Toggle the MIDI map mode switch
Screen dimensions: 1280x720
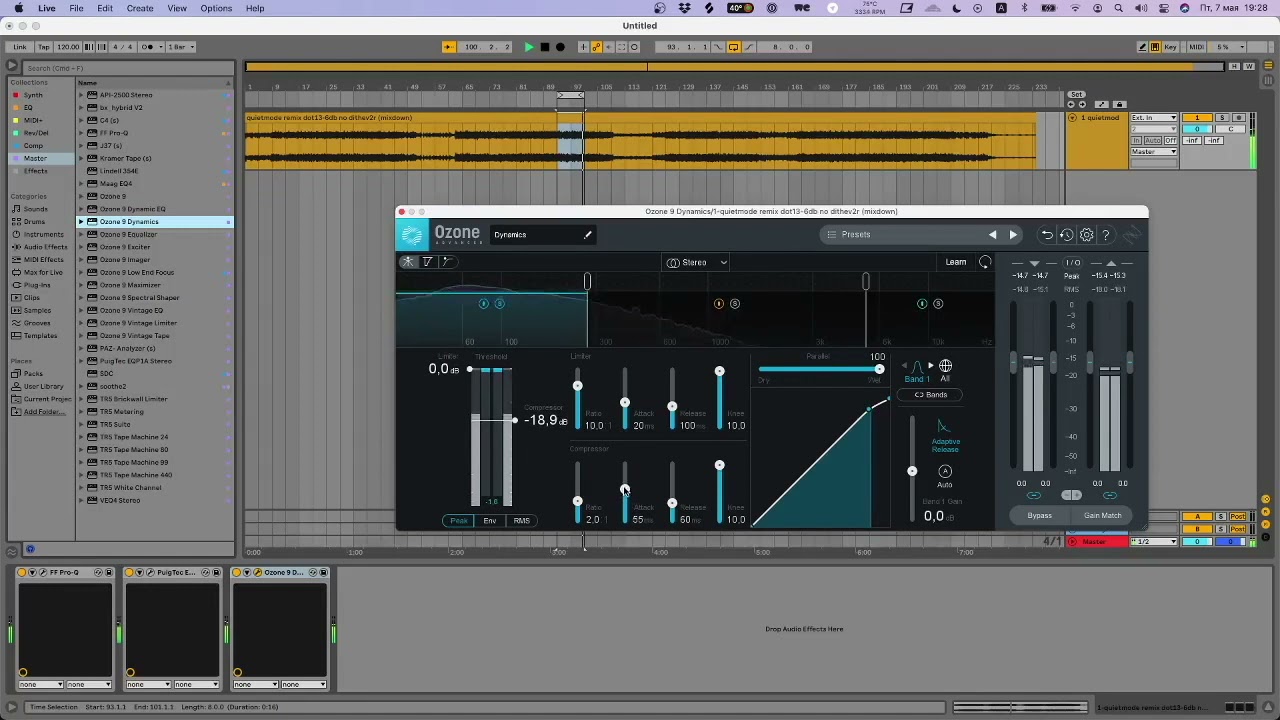(1196, 47)
